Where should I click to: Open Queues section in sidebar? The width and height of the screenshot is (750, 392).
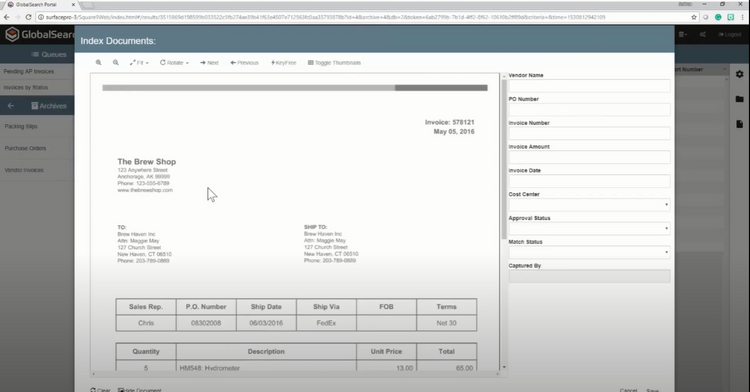49,54
